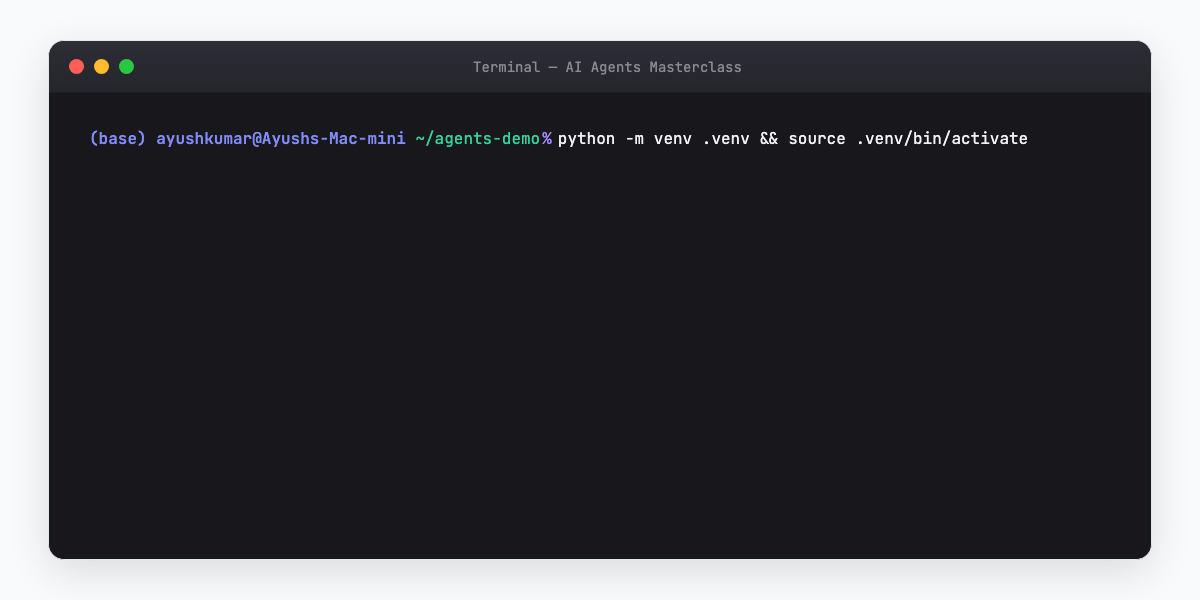
Task: Click the '~/agents-demo' directory path
Action: 478,138
